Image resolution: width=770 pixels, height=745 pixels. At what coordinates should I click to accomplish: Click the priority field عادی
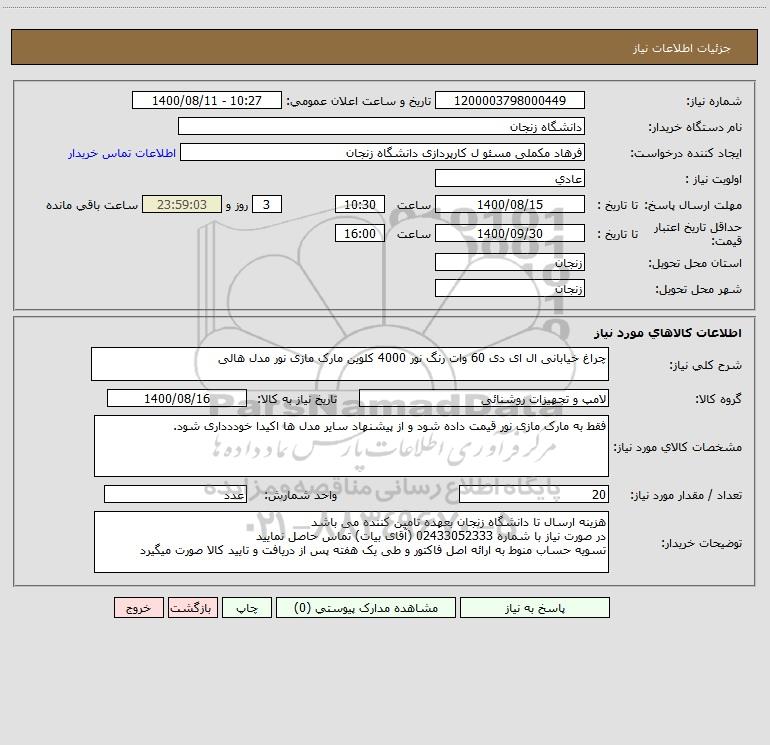[510, 178]
